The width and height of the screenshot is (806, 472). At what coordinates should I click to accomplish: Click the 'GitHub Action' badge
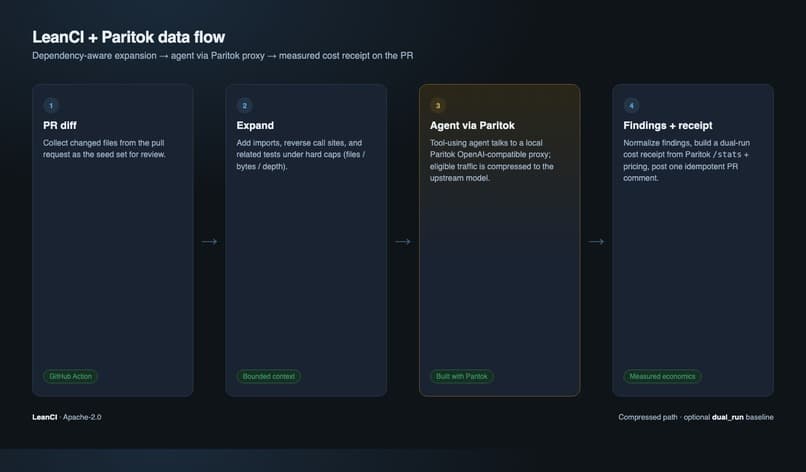click(70, 376)
